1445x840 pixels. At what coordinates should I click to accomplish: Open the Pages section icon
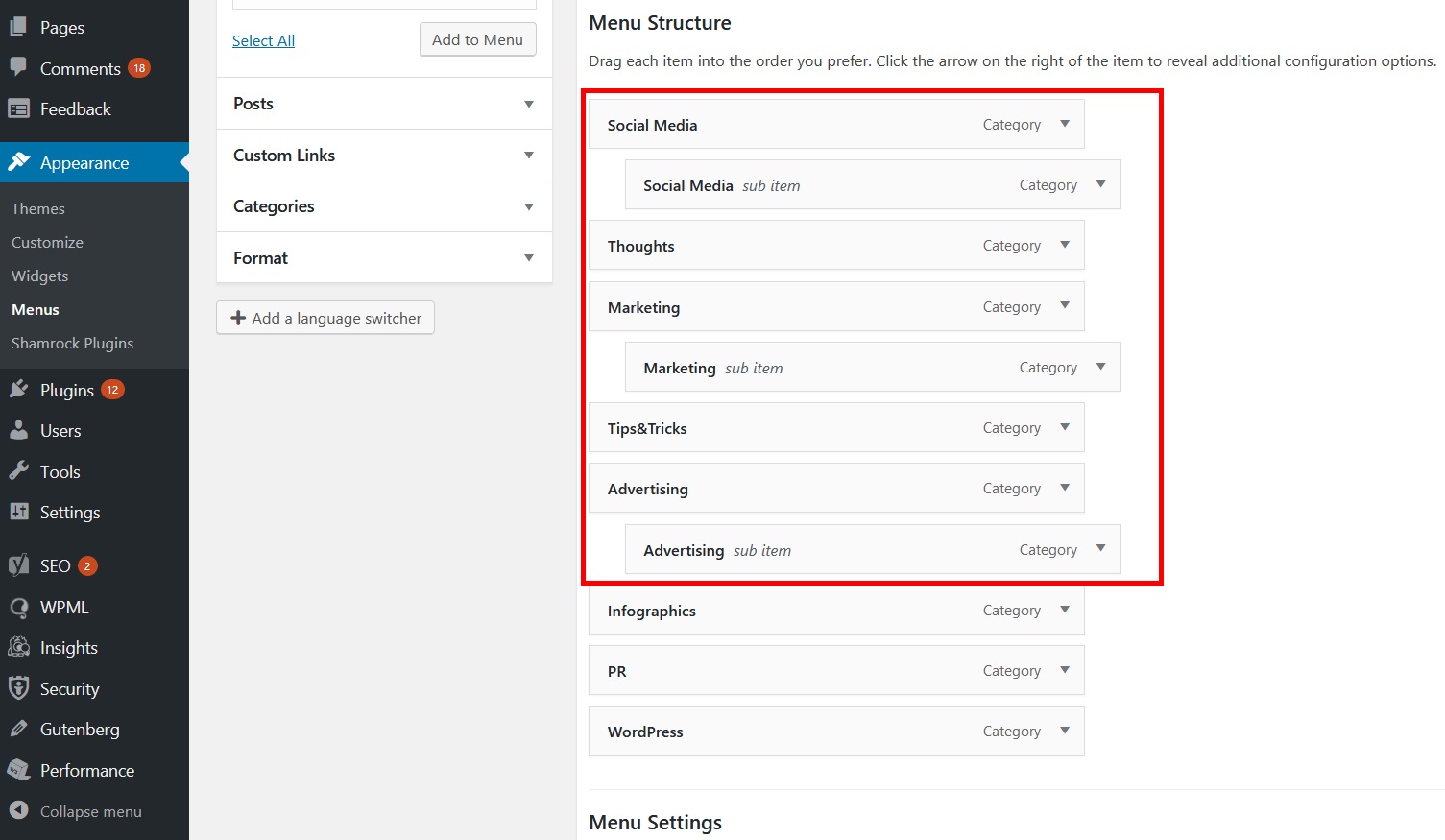tap(19, 26)
